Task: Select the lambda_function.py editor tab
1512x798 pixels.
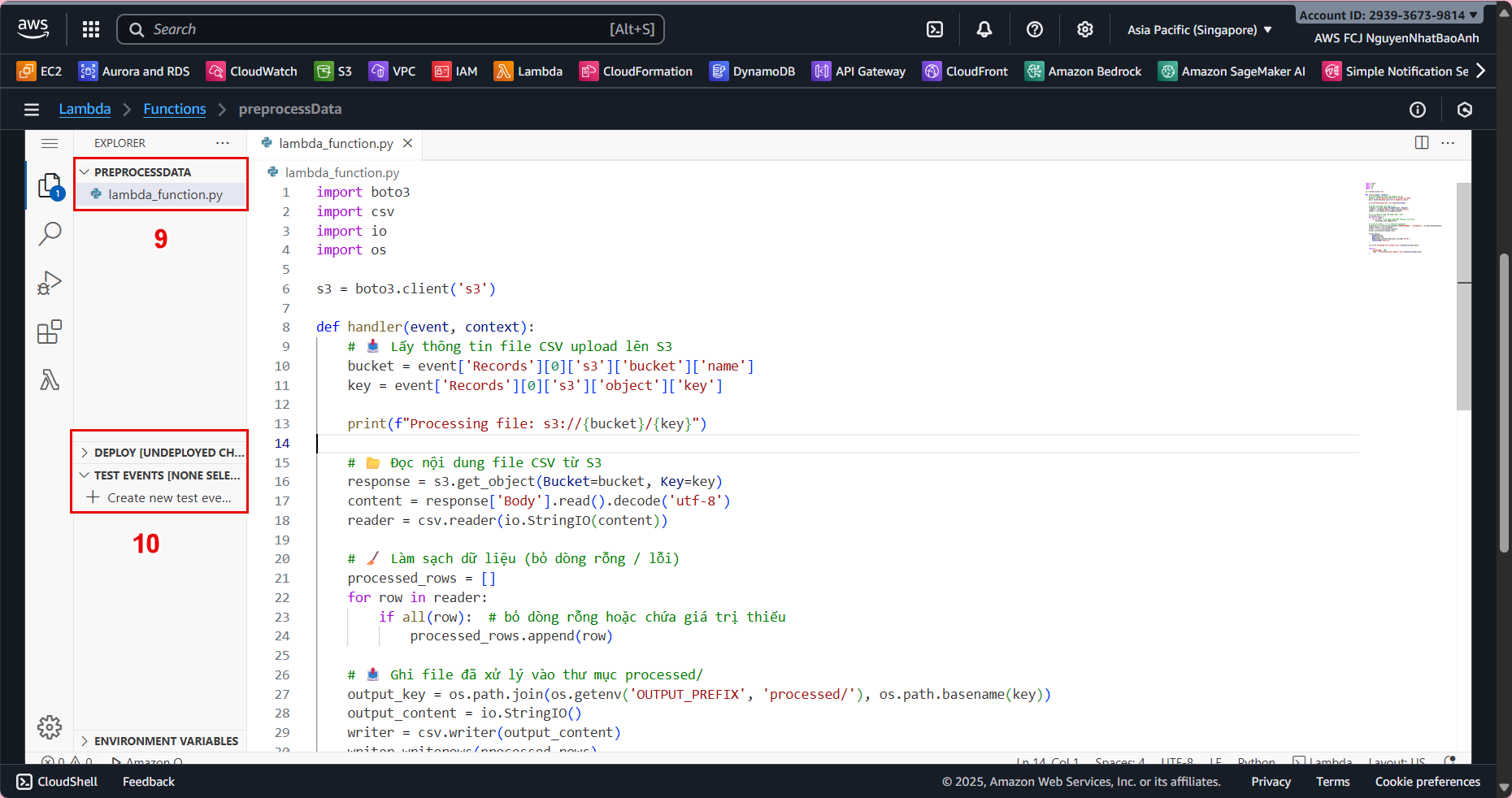Action: 335,144
